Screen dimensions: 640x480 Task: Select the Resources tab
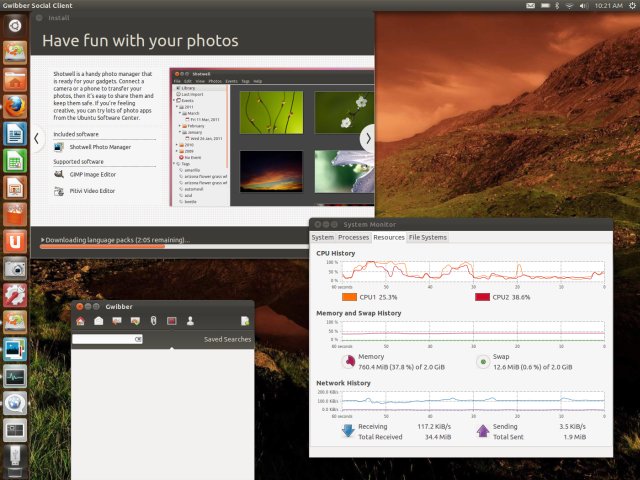(x=389, y=237)
